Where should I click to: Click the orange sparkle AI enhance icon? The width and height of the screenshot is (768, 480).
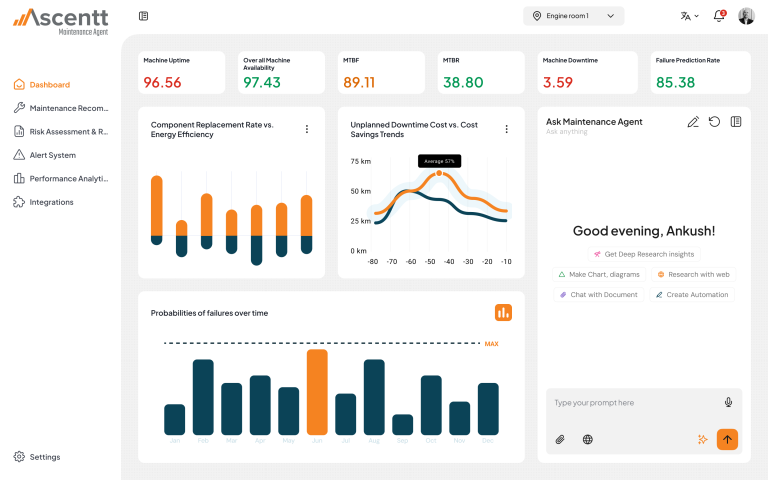702,439
